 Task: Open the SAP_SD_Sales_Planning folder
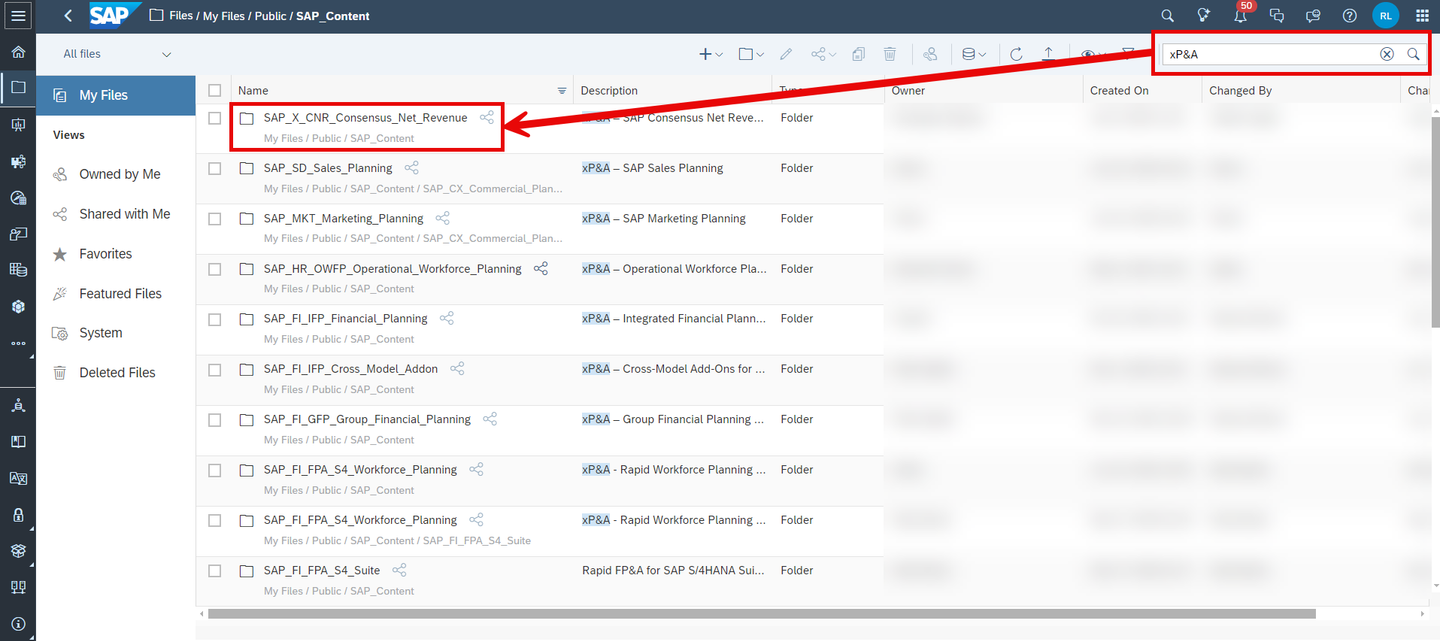click(328, 168)
